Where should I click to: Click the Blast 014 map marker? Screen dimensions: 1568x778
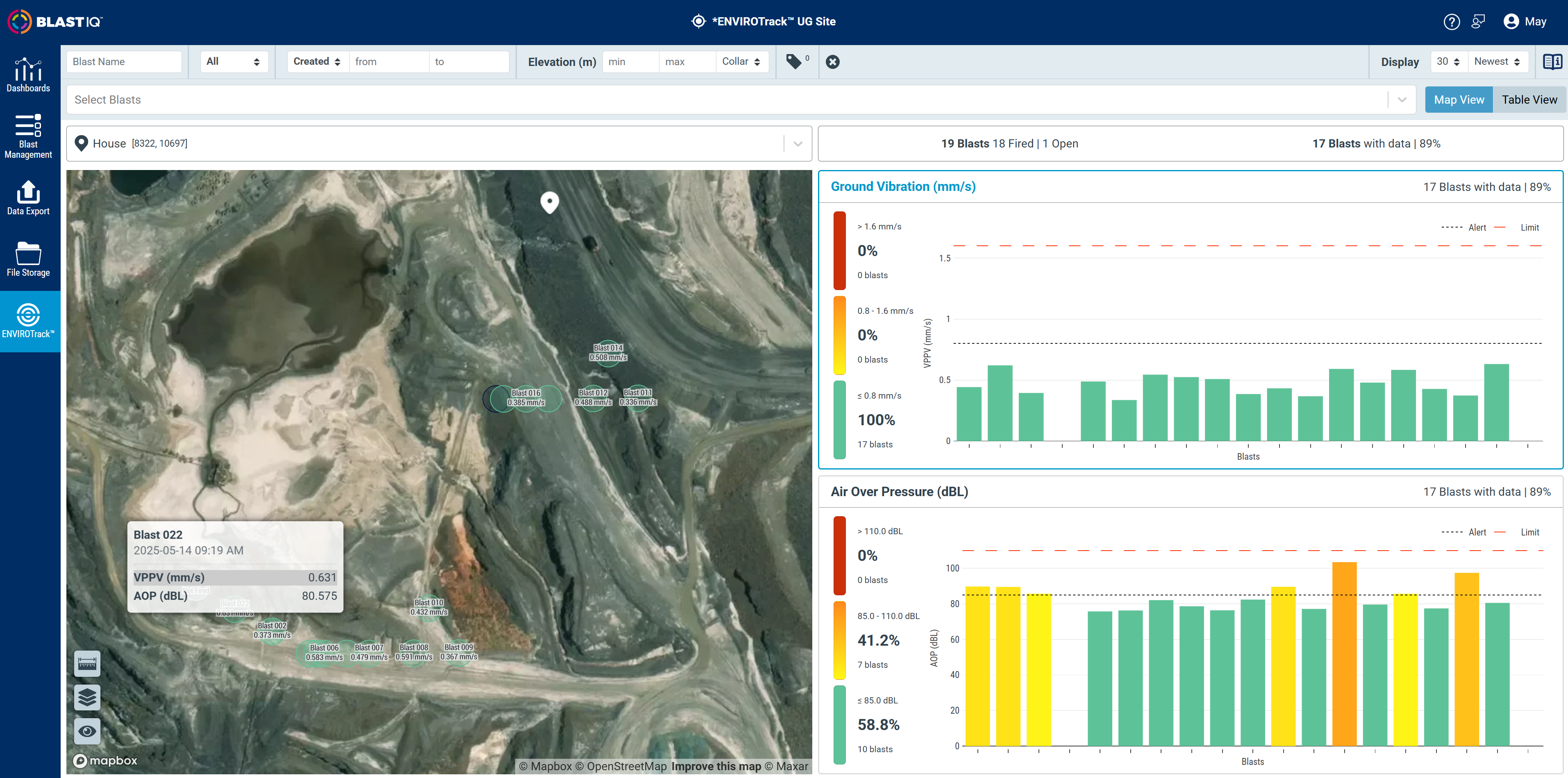(x=608, y=353)
